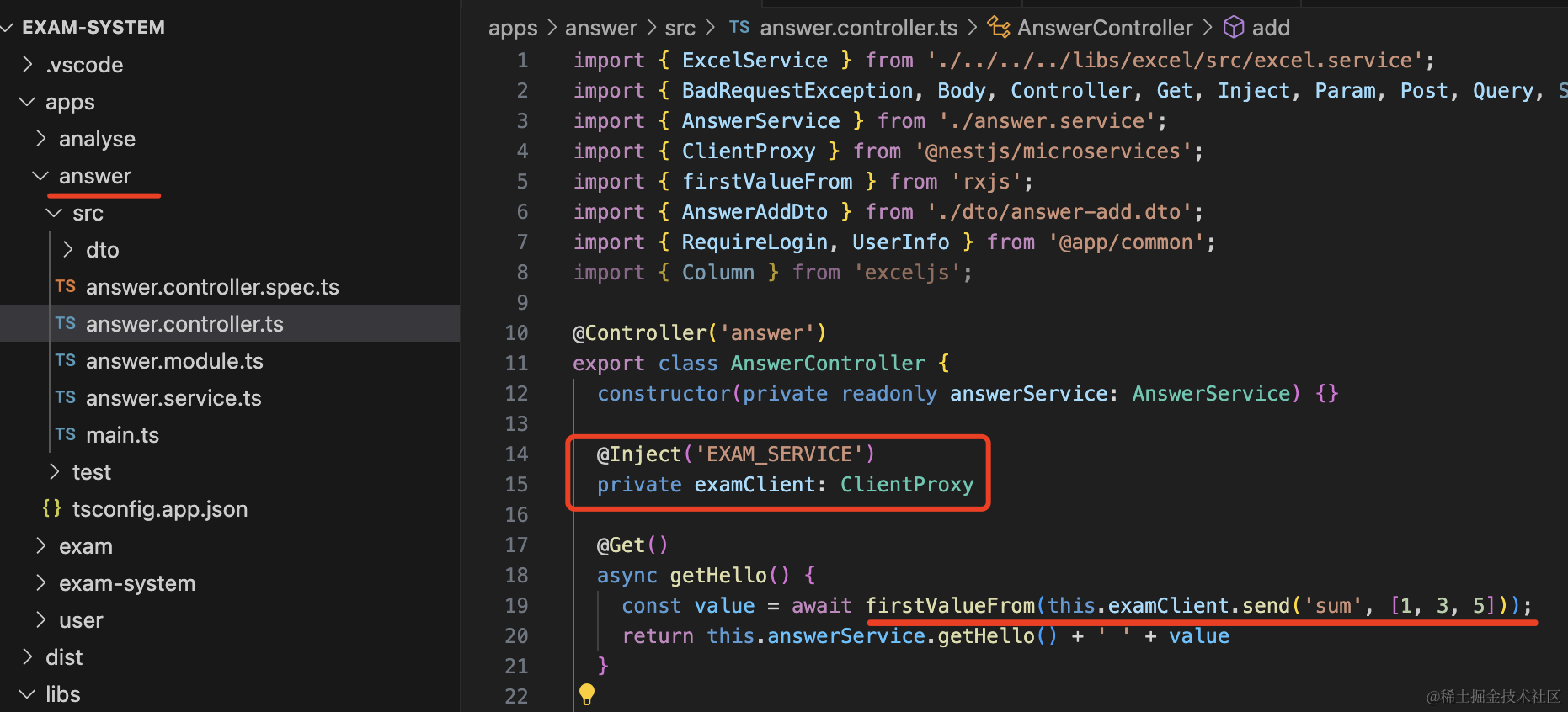Click the add method cube icon in breadcrumb
This screenshot has width=1568, height=712.
1234,28
